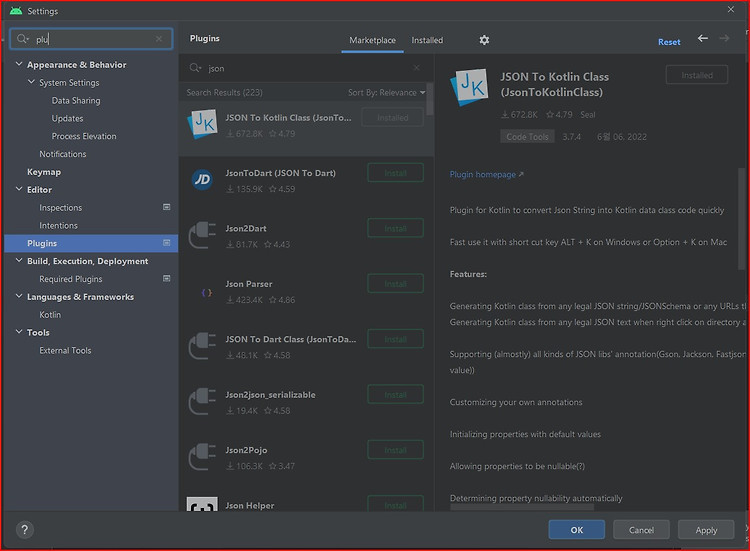This screenshot has width=750, height=551.
Task: Open Updates settings
Action: [67, 118]
